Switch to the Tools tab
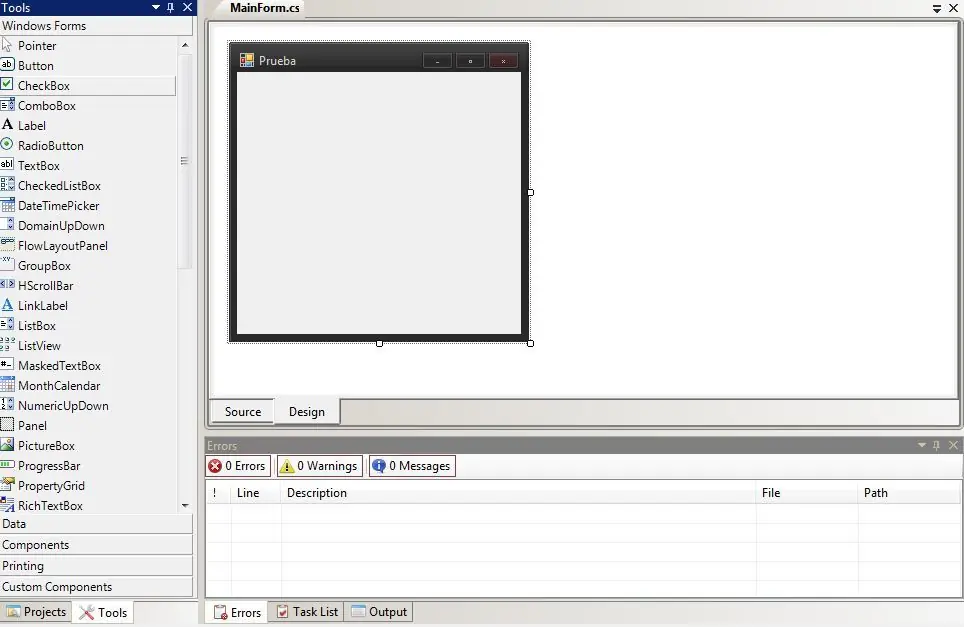 pyautogui.click(x=103, y=612)
